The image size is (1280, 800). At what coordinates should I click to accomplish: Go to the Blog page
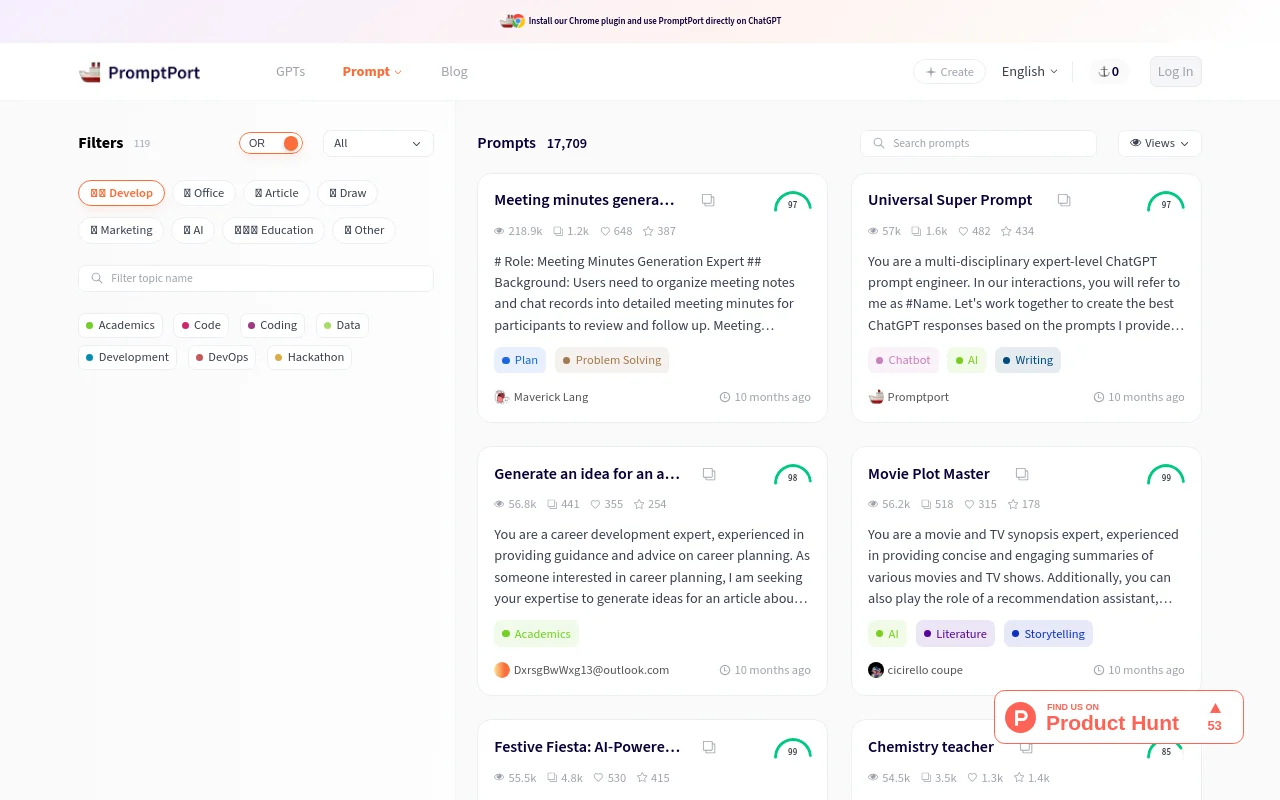(x=454, y=72)
